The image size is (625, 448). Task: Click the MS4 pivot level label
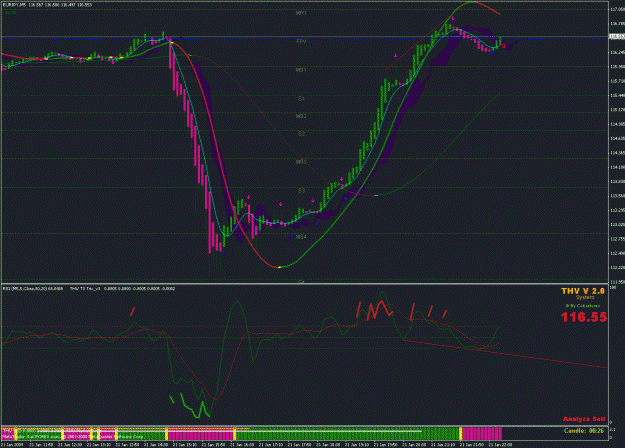click(301, 237)
